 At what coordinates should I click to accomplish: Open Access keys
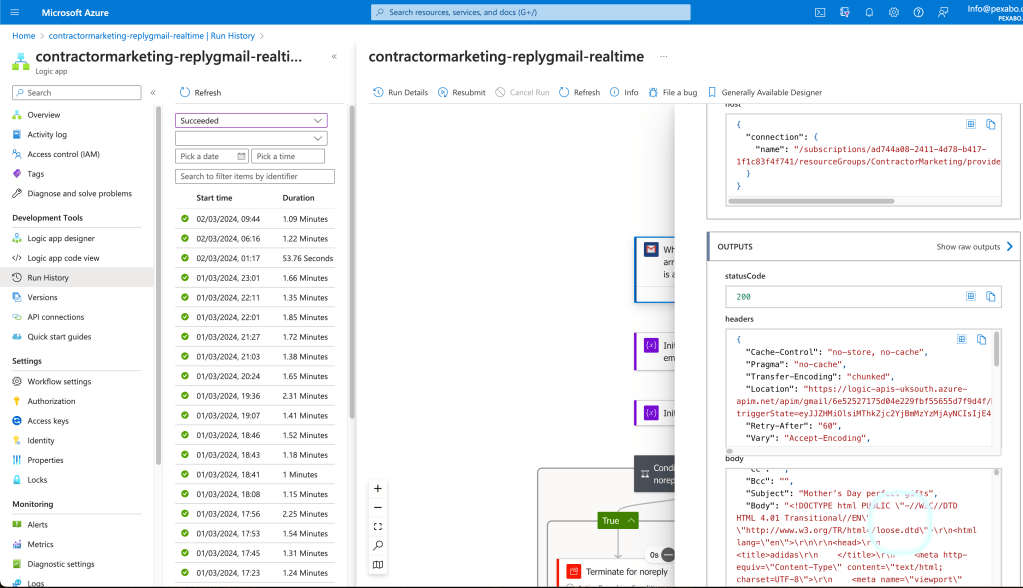pos(48,421)
